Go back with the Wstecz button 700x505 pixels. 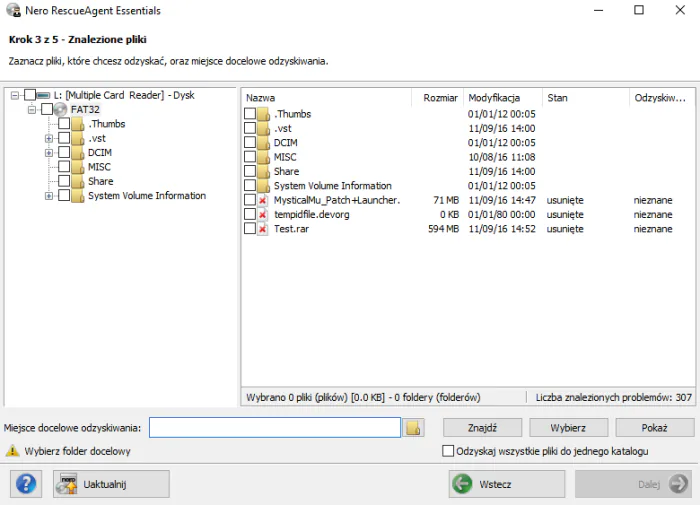[507, 484]
